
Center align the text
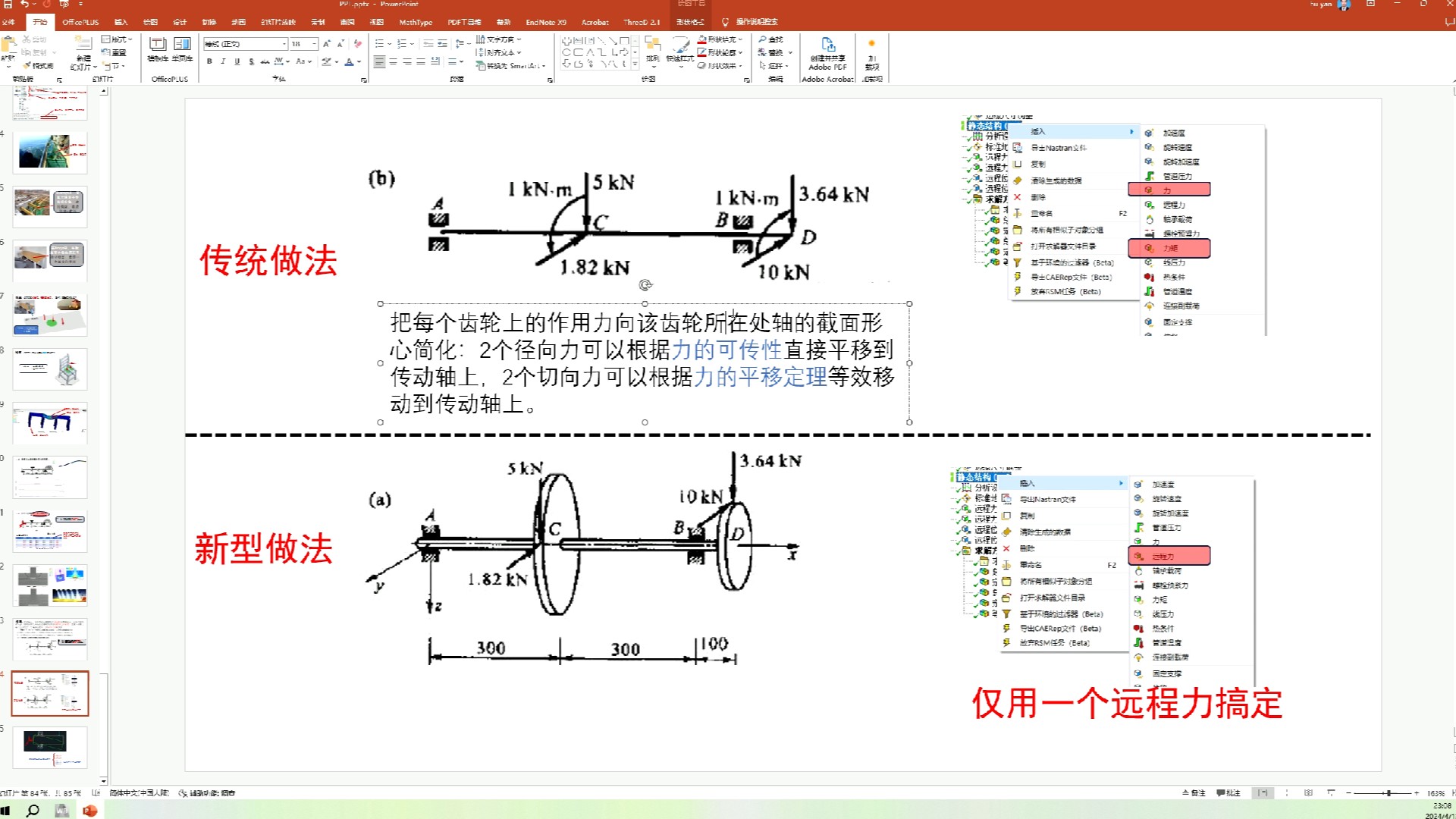pos(394,61)
